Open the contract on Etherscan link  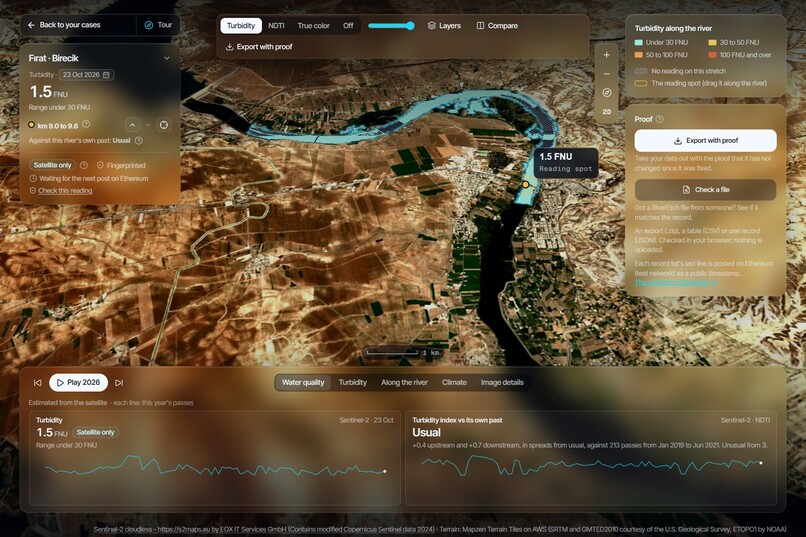tap(675, 283)
